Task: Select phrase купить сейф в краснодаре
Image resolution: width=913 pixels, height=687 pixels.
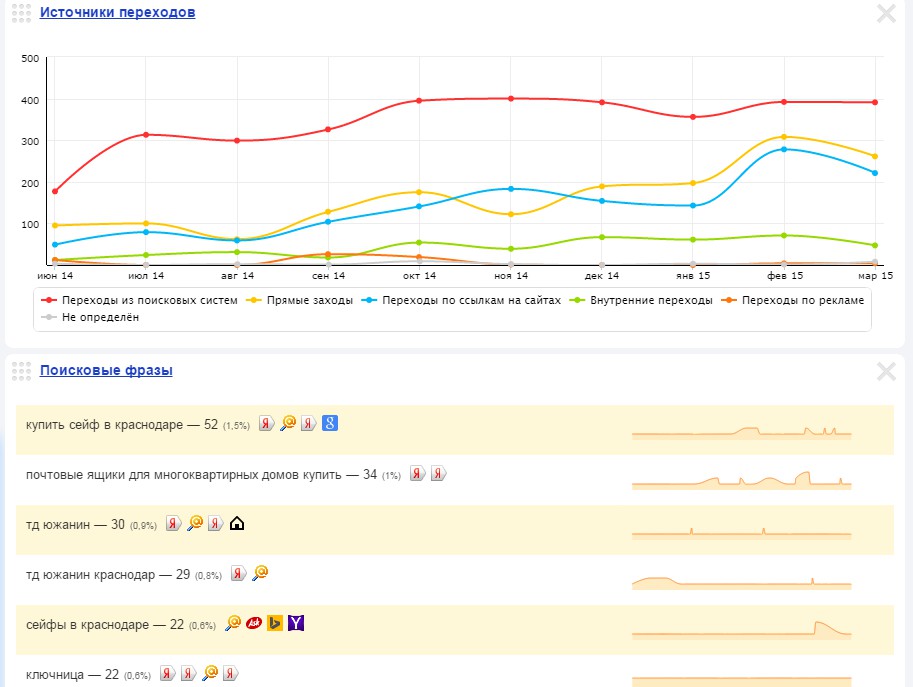Action: point(104,424)
